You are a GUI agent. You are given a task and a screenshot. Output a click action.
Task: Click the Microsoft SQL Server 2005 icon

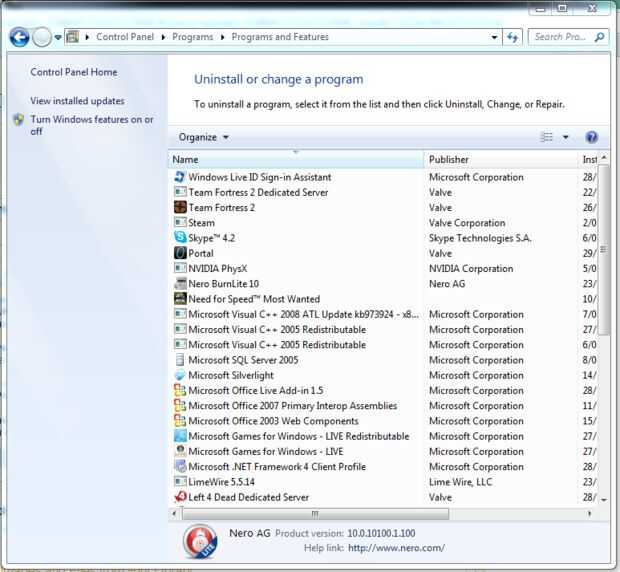[x=180, y=360]
